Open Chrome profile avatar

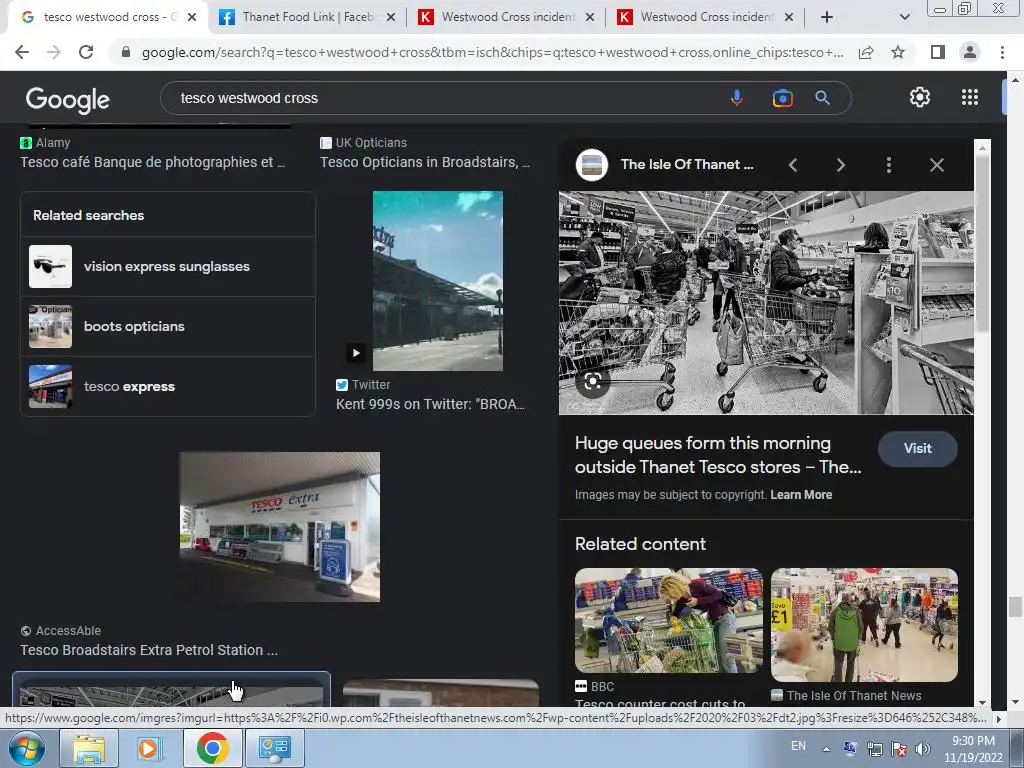[970, 52]
